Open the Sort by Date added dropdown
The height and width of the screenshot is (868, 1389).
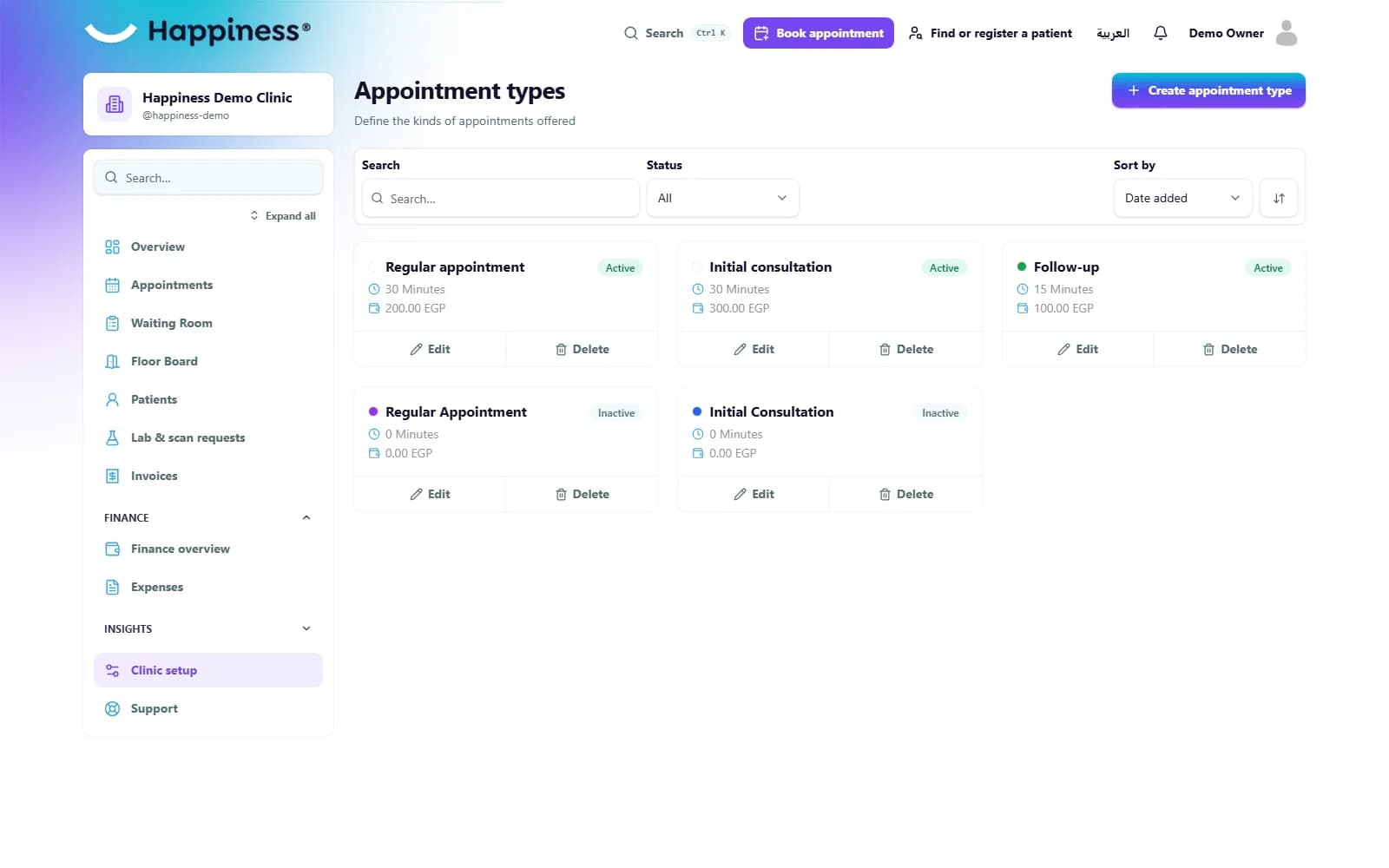tap(1182, 198)
